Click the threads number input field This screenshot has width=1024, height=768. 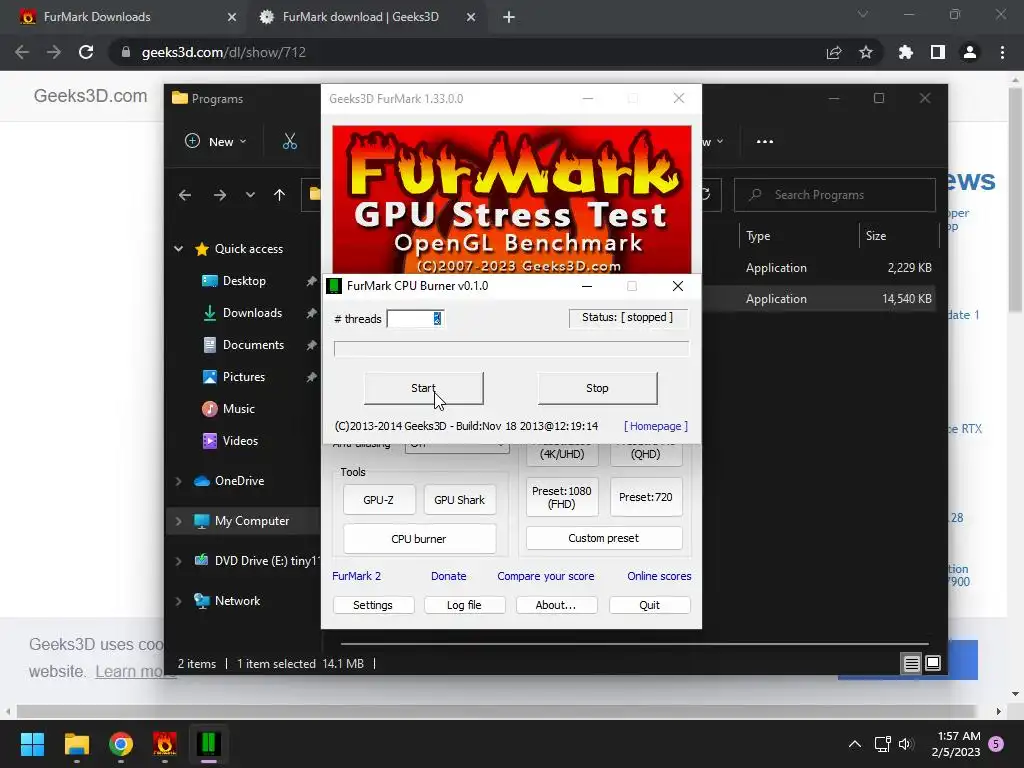tap(415, 318)
